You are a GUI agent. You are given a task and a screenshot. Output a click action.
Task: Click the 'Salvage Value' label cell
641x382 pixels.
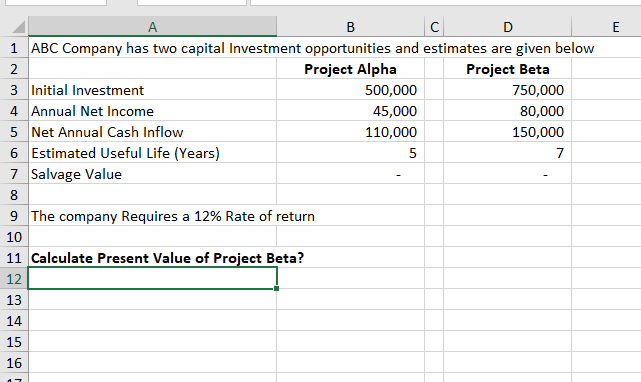pos(152,174)
